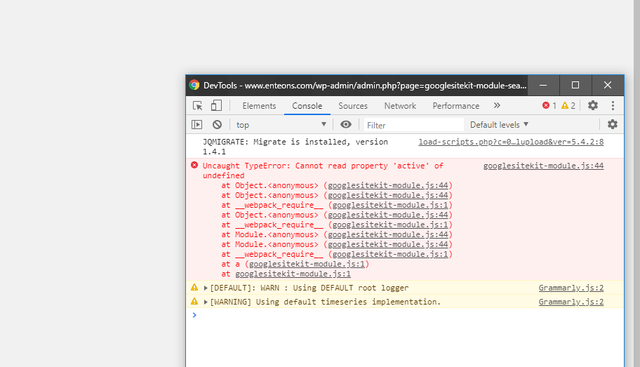The width and height of the screenshot is (640, 367).
Task: Click the red error count badge
Action: pos(549,106)
